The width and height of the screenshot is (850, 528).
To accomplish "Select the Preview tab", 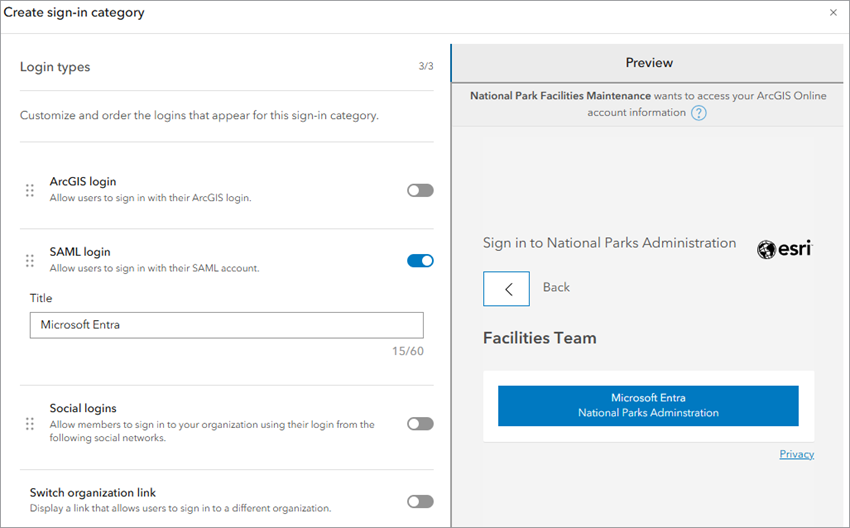I will (649, 63).
